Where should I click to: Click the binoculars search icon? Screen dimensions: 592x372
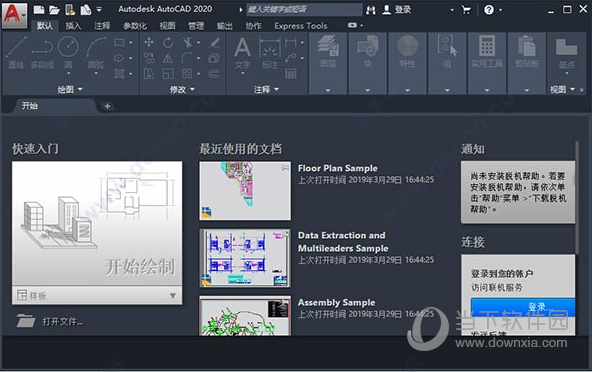[371, 10]
